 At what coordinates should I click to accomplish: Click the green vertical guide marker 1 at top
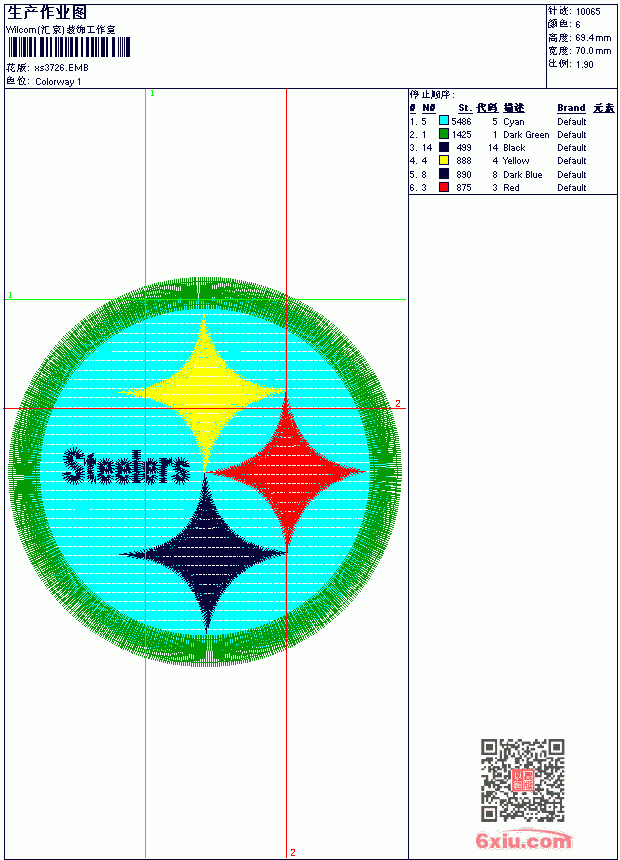[152, 94]
